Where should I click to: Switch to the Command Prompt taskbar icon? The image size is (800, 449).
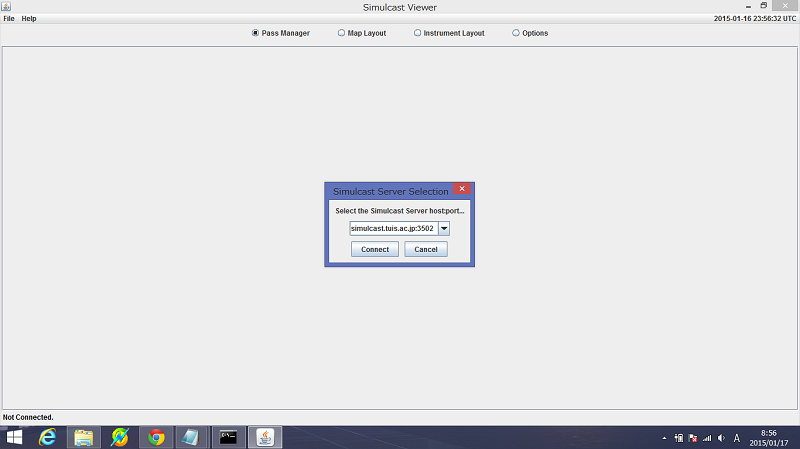pyautogui.click(x=228, y=437)
